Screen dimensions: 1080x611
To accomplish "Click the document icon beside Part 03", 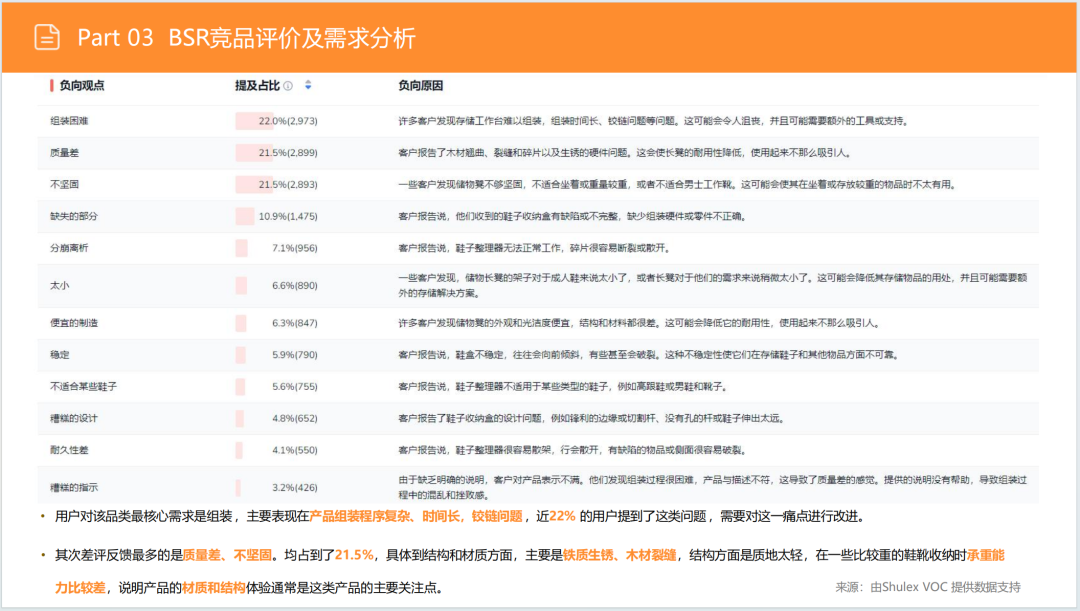I will pyautogui.click(x=47, y=37).
